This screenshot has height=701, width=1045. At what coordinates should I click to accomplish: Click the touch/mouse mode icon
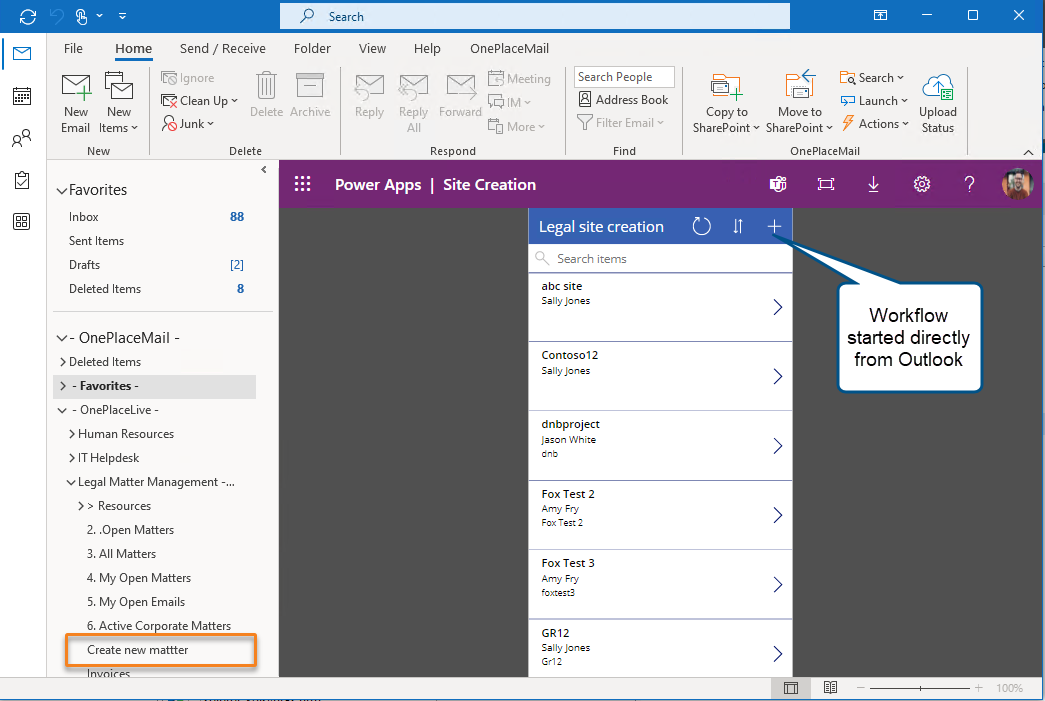(x=81, y=16)
